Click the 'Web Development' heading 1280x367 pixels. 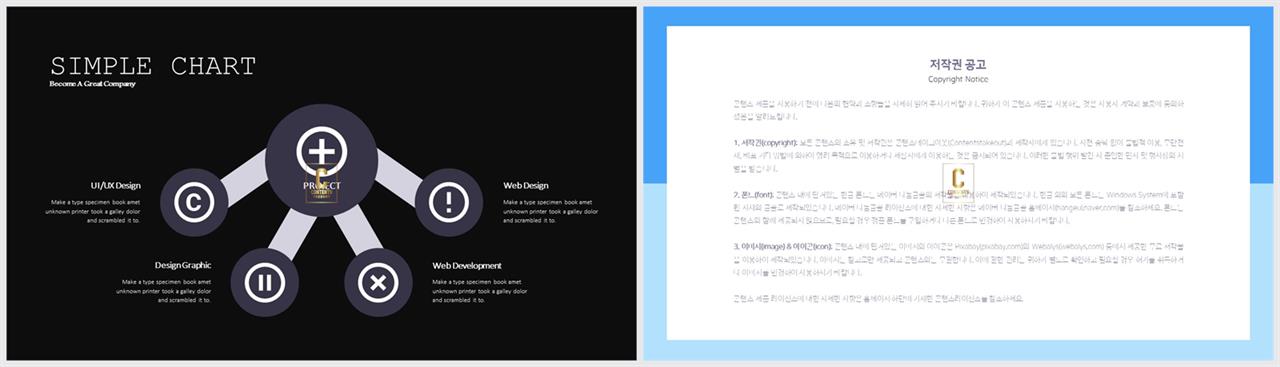coord(467,265)
